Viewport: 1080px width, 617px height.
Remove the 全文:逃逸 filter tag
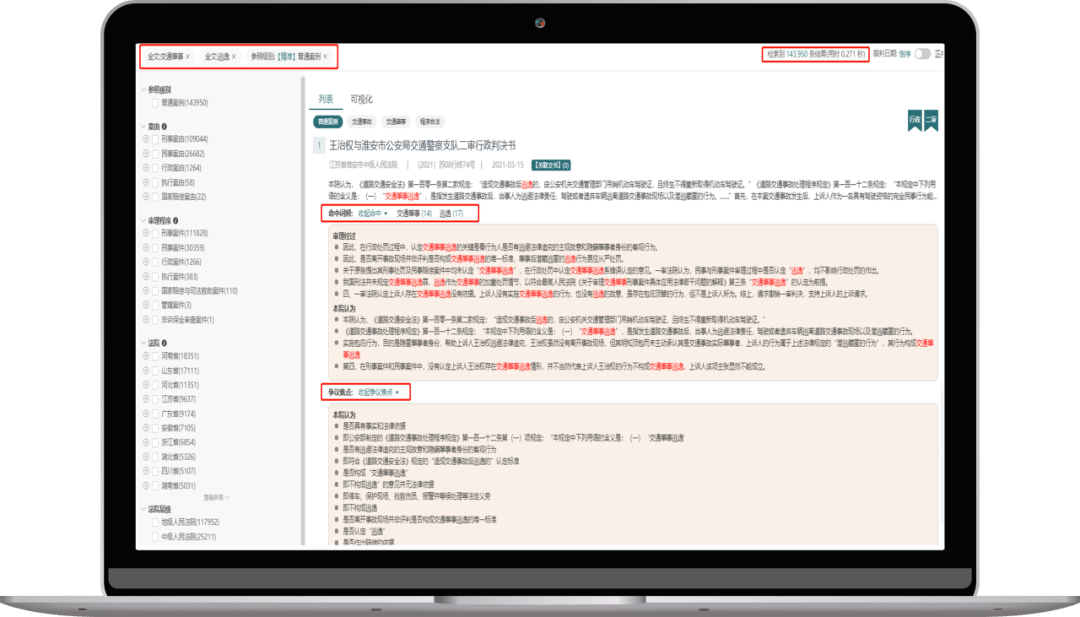pos(233,56)
